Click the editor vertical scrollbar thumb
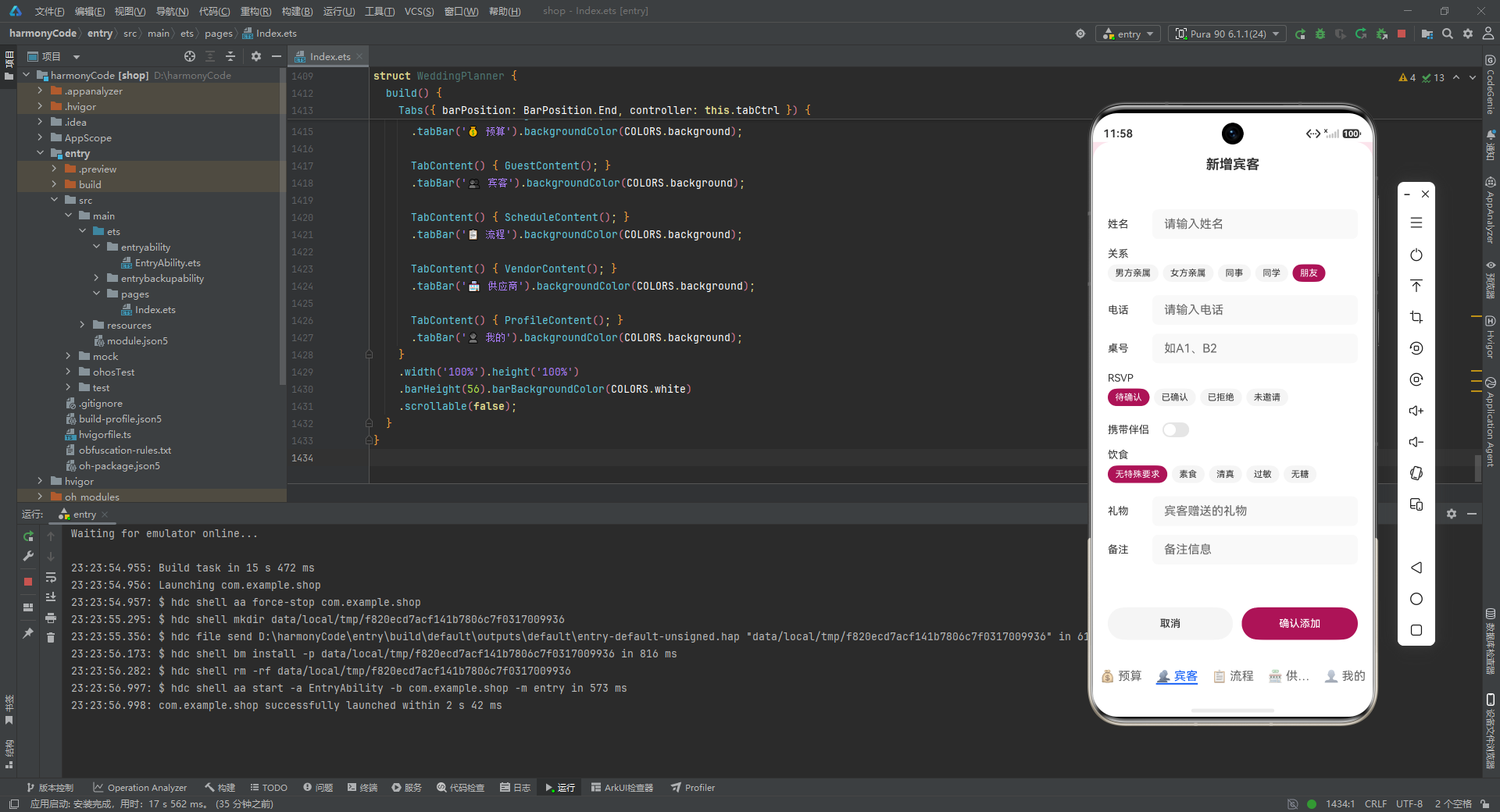This screenshot has width=1500, height=812. pyautogui.click(x=1477, y=468)
